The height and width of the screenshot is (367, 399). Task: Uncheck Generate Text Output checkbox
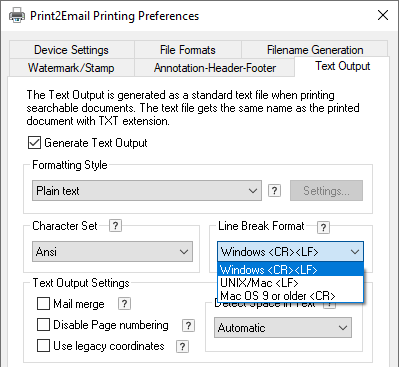pyautogui.click(x=34, y=143)
